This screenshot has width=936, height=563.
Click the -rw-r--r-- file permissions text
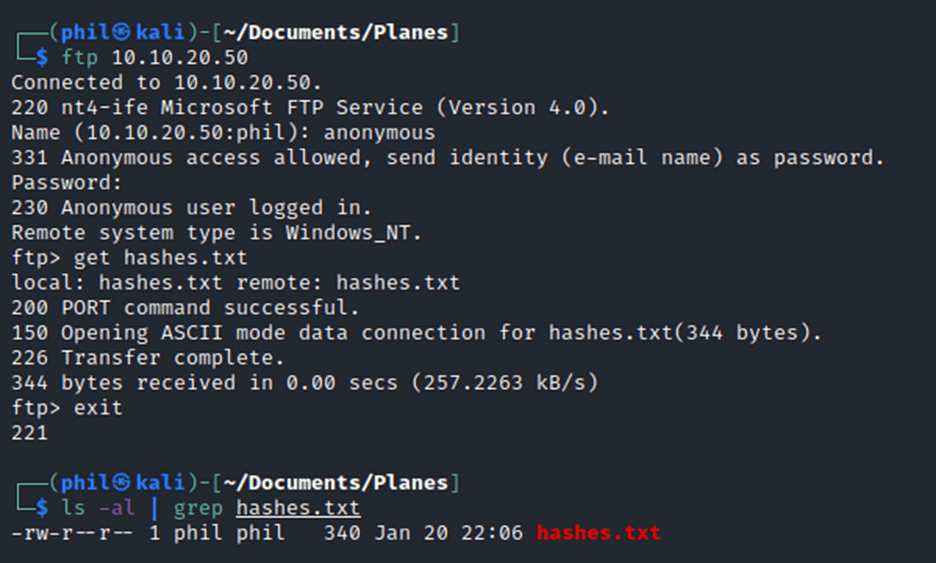[73, 533]
